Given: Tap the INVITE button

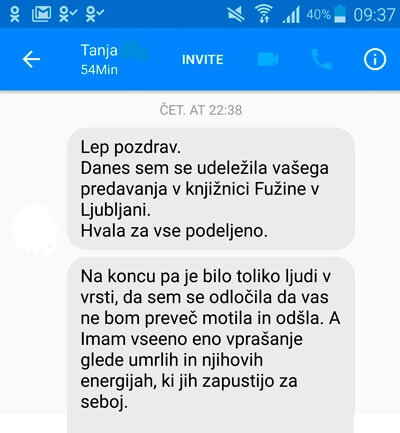Looking at the screenshot, I should tap(203, 60).
